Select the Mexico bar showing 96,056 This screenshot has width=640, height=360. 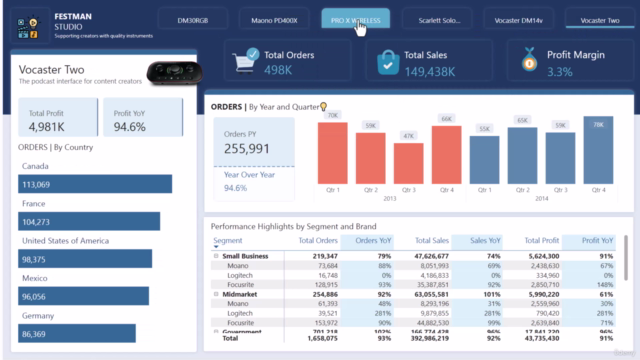(83, 296)
